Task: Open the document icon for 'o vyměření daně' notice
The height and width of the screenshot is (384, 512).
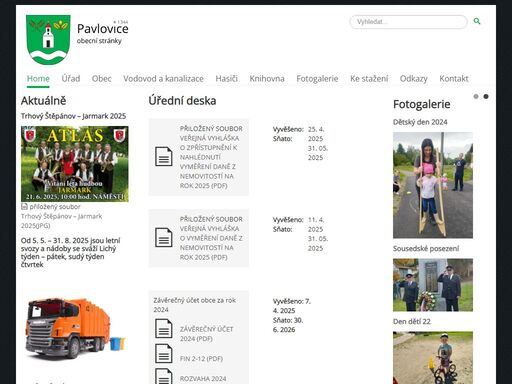Action: 164,238
